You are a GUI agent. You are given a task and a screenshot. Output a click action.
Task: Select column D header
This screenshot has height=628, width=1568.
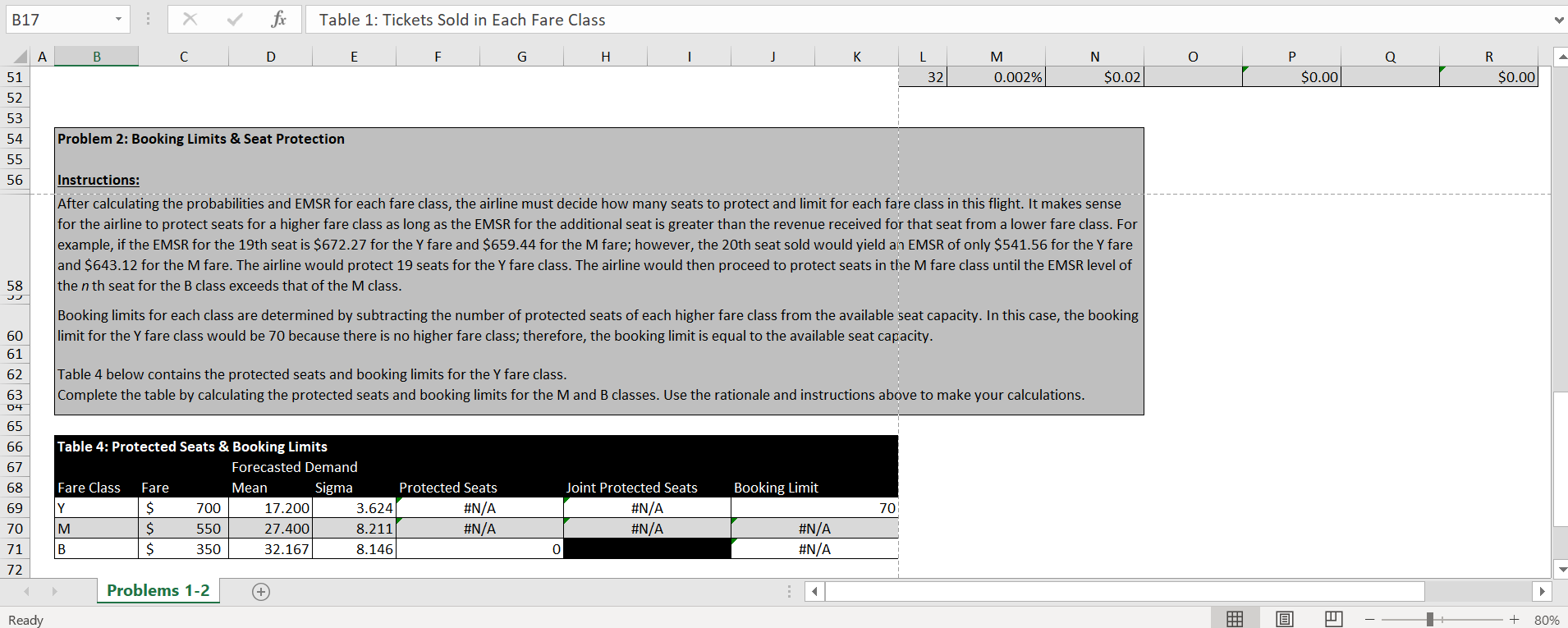[271, 57]
